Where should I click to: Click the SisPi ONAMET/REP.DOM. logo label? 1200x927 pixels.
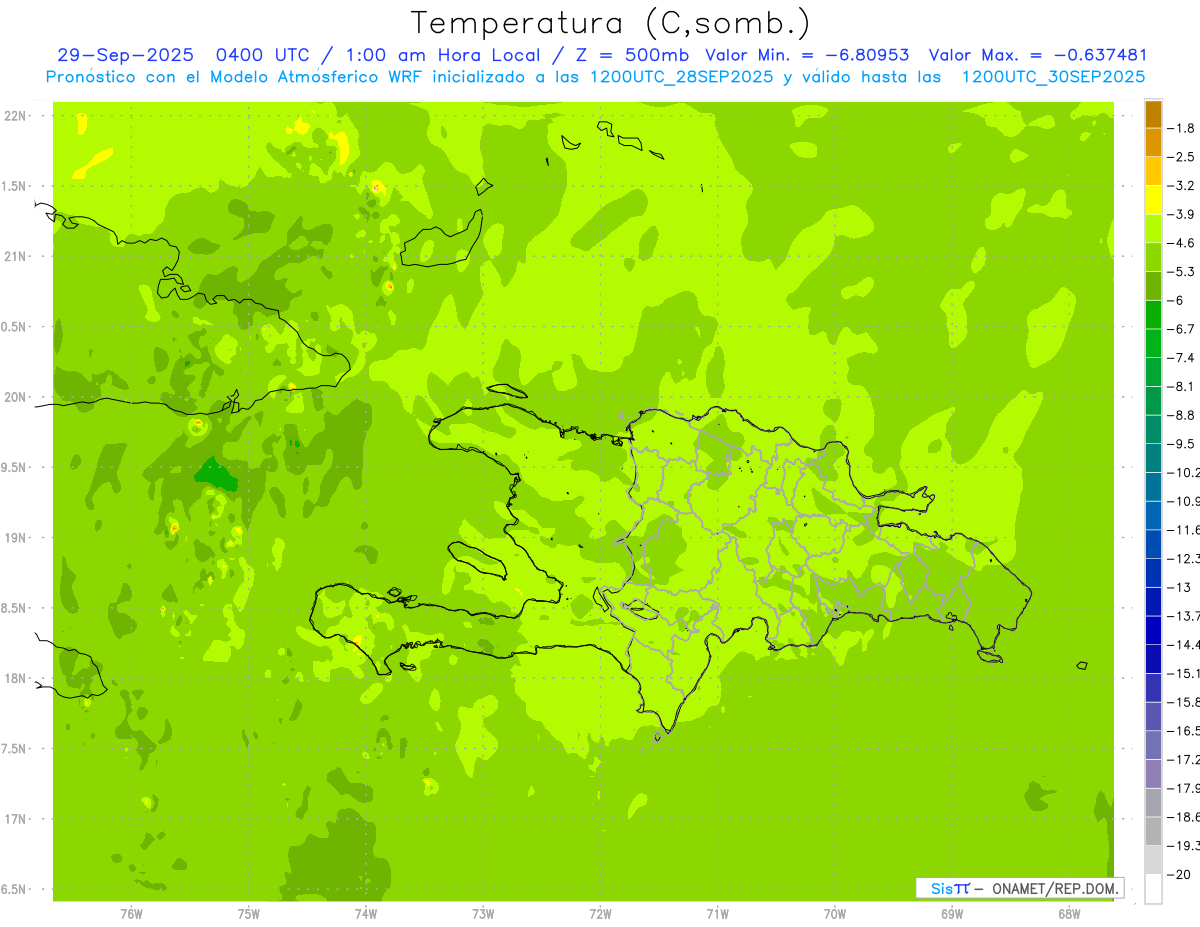pos(1020,888)
